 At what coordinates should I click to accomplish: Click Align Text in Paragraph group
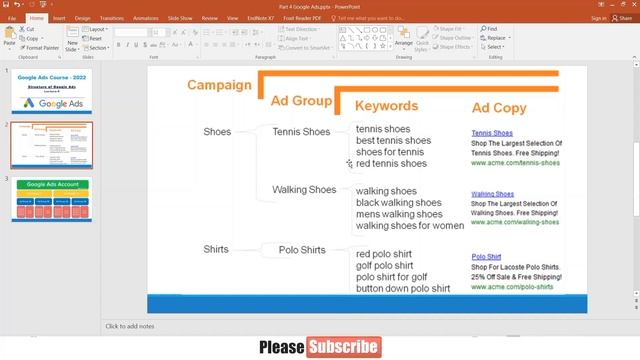tap(294, 38)
